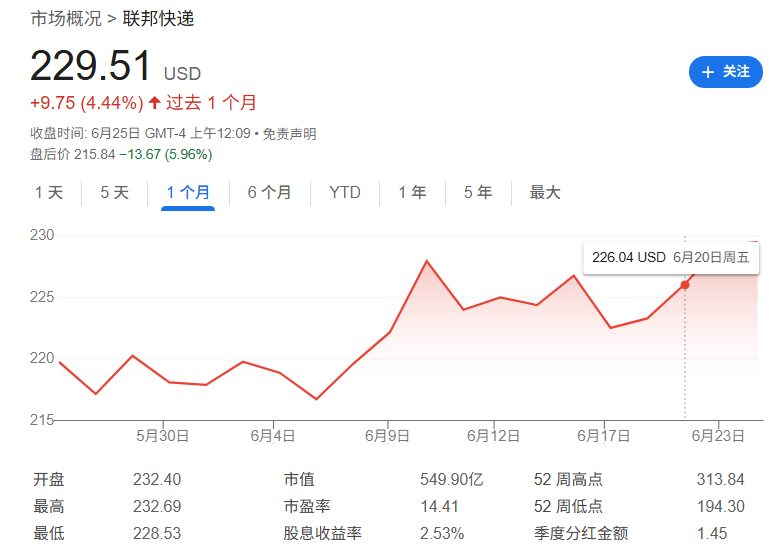Select the 最大 range tab
778x551 pixels.
pos(545,193)
